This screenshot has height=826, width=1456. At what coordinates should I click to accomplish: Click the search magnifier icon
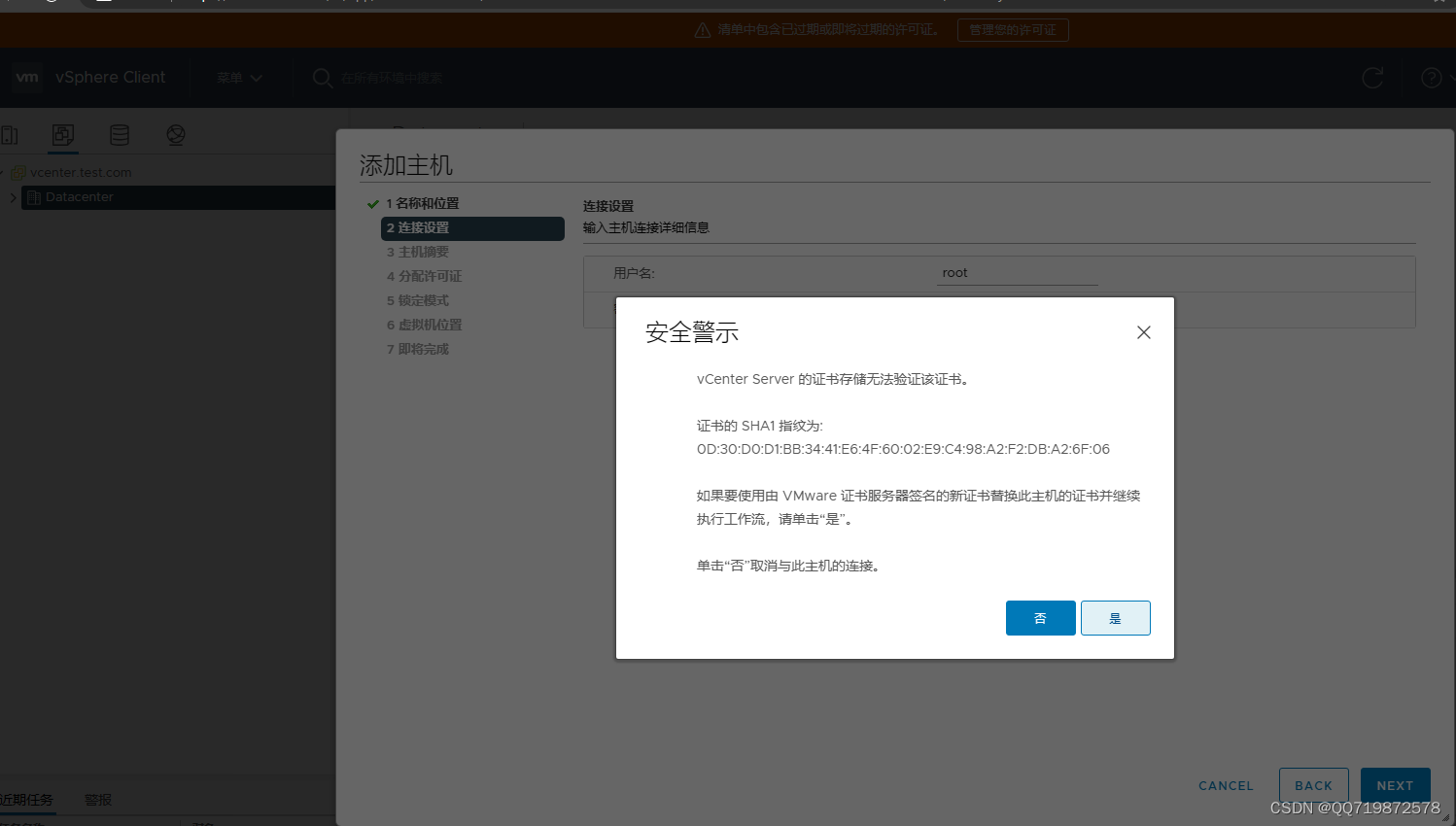click(x=323, y=78)
